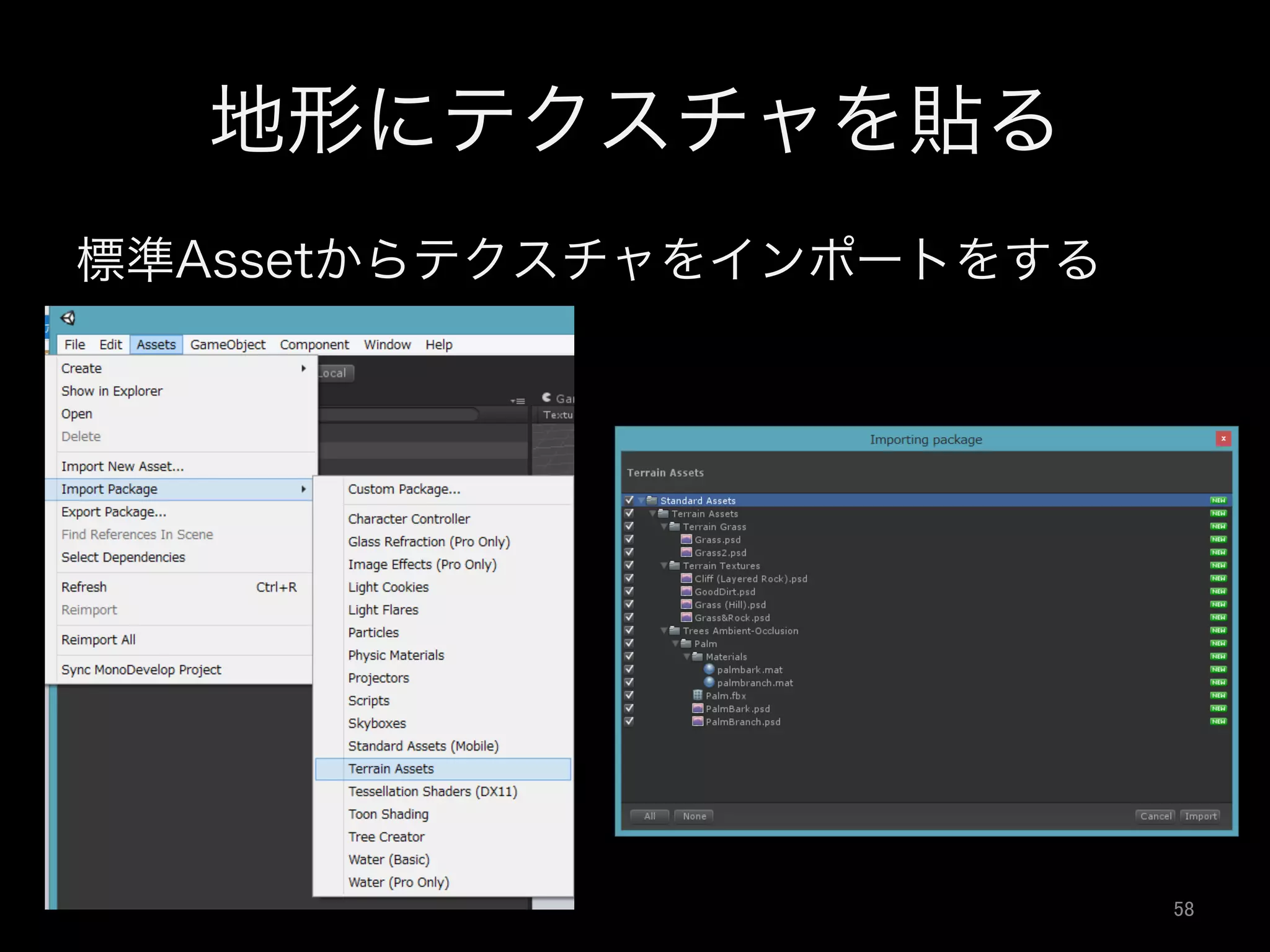Expand the Import Package submenu arrow
The width and height of the screenshot is (1270, 952).
click(303, 489)
